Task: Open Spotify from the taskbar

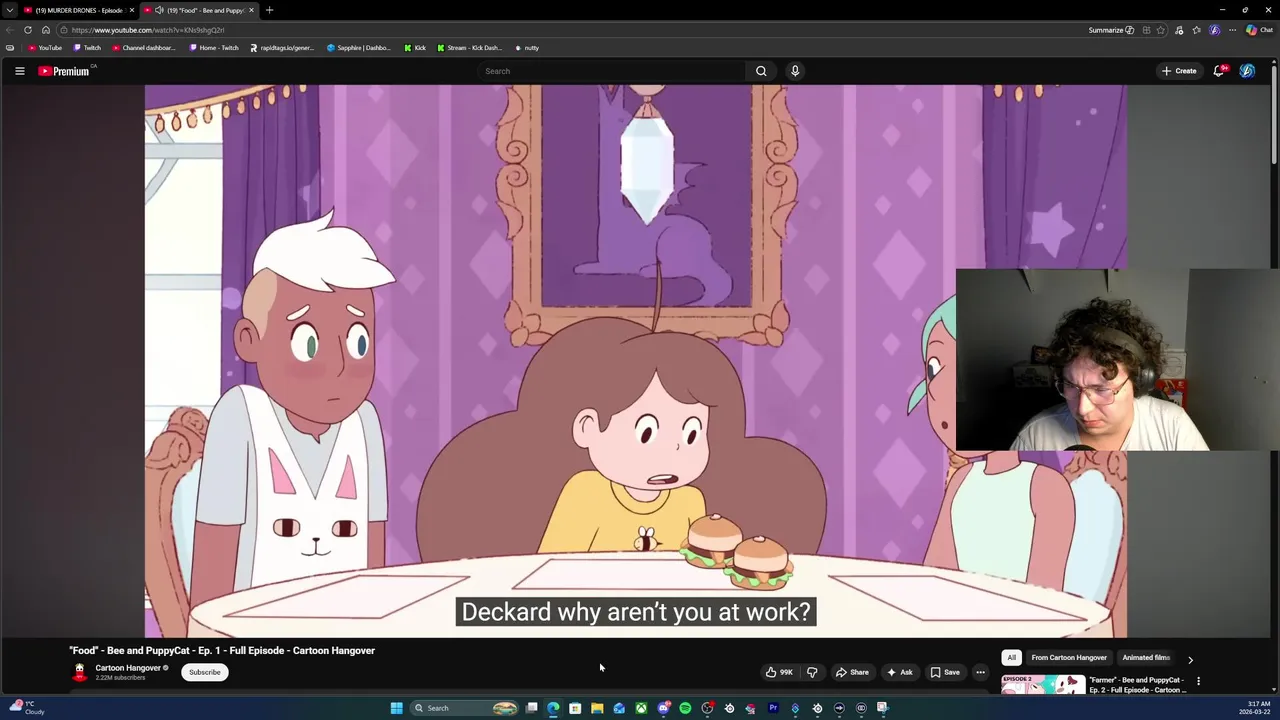Action: (685, 708)
